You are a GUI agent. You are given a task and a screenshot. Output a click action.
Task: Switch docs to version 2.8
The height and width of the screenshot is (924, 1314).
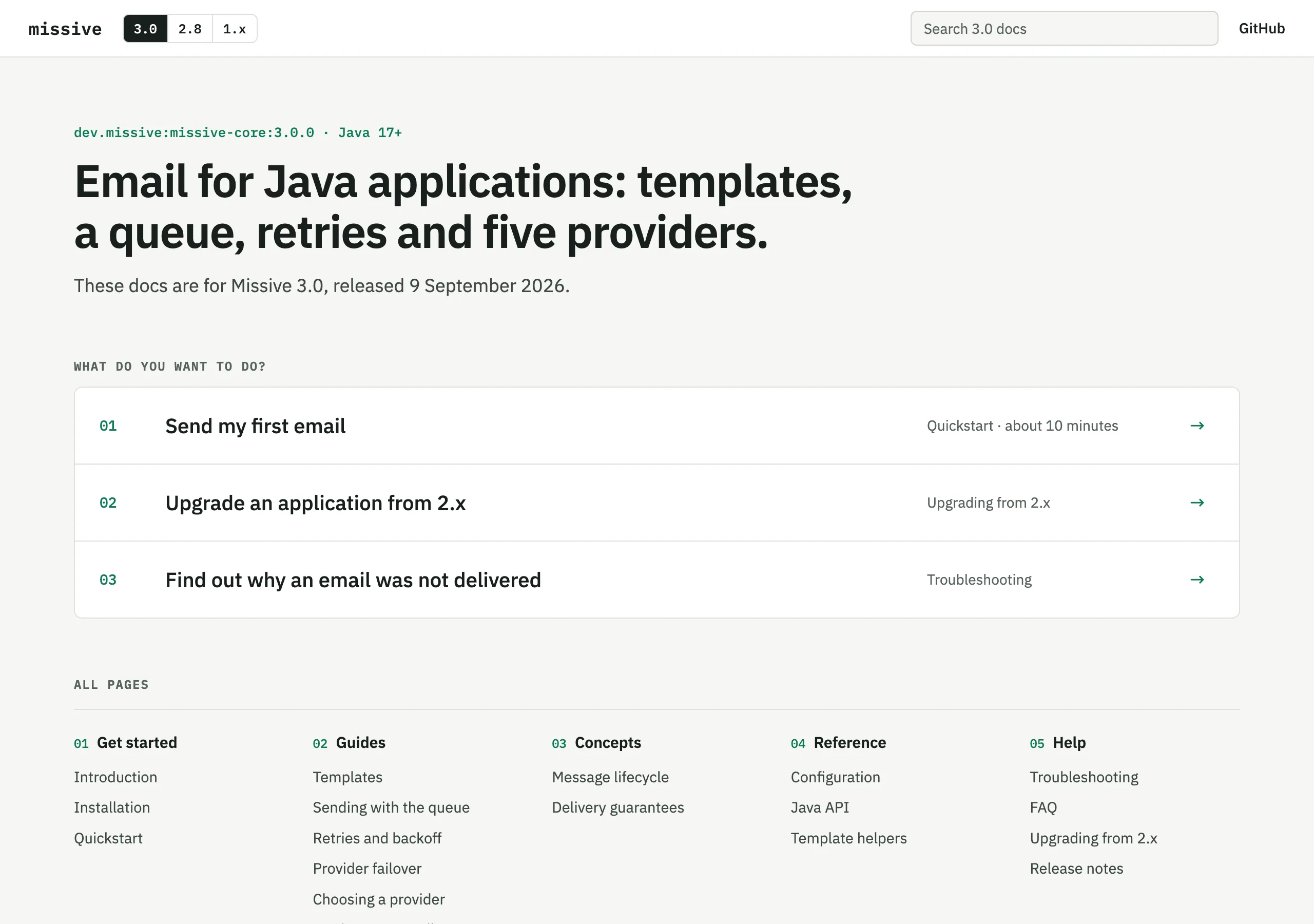pos(190,29)
